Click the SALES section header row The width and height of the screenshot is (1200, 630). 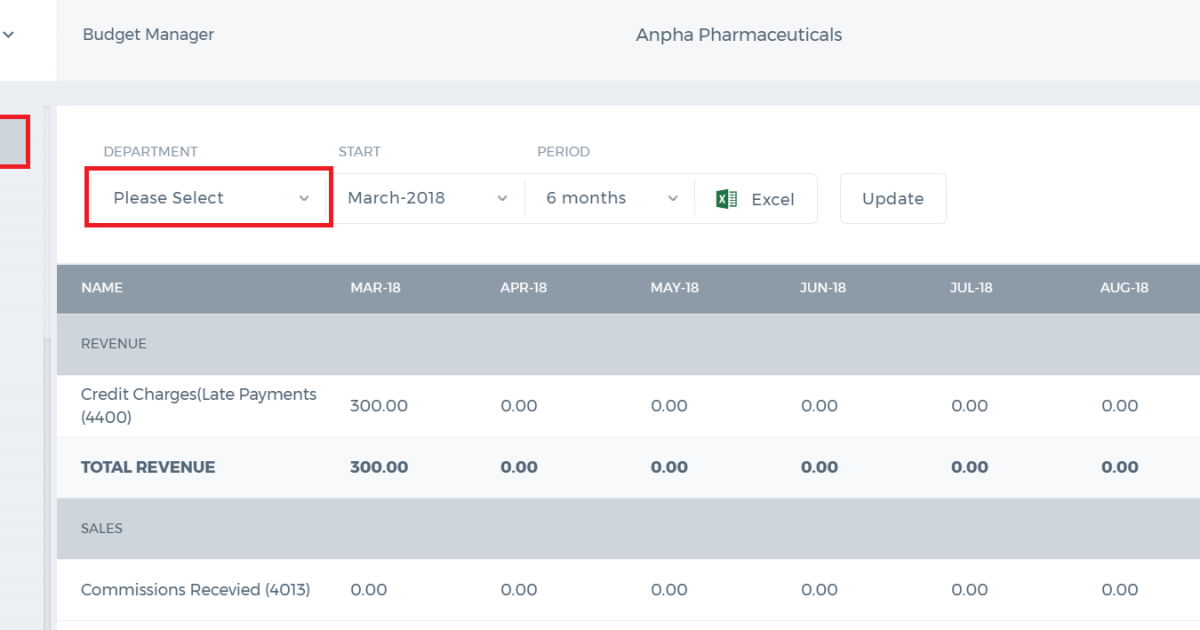[628, 528]
